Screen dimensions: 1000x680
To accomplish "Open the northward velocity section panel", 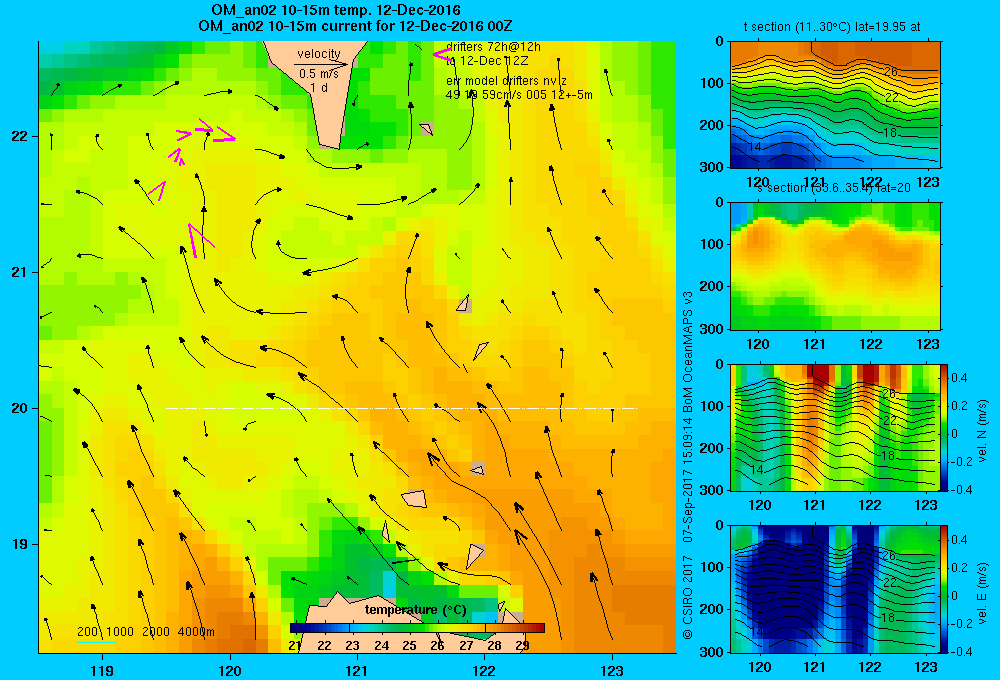I will click(835, 427).
